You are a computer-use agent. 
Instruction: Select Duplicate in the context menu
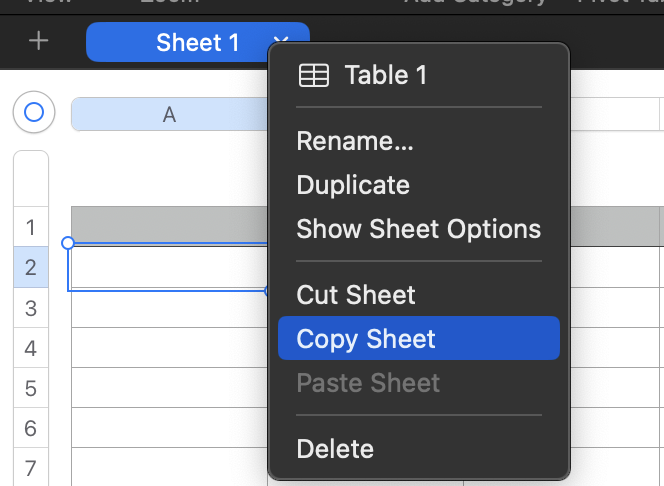[353, 185]
